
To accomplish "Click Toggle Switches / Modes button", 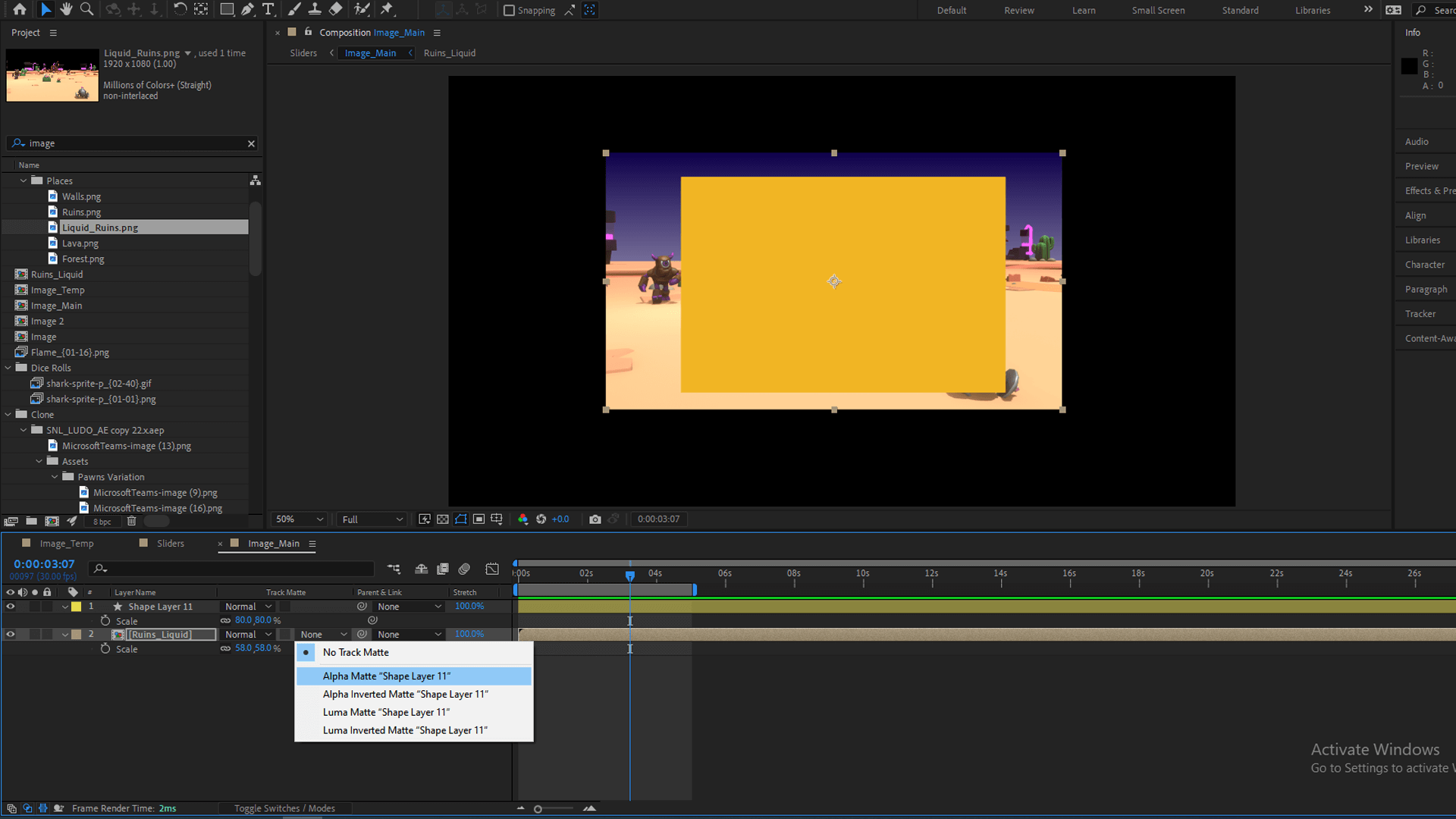I will click(x=284, y=808).
